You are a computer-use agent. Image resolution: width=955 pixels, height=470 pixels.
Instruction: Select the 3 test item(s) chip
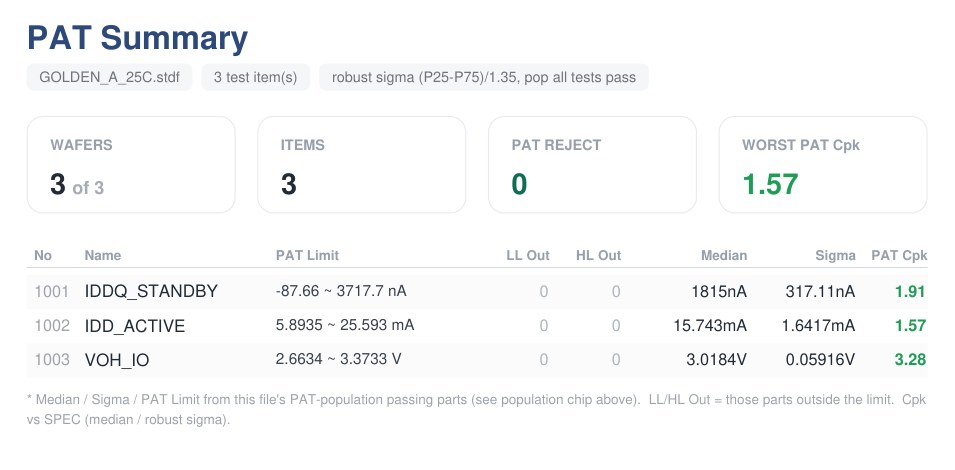(256, 77)
